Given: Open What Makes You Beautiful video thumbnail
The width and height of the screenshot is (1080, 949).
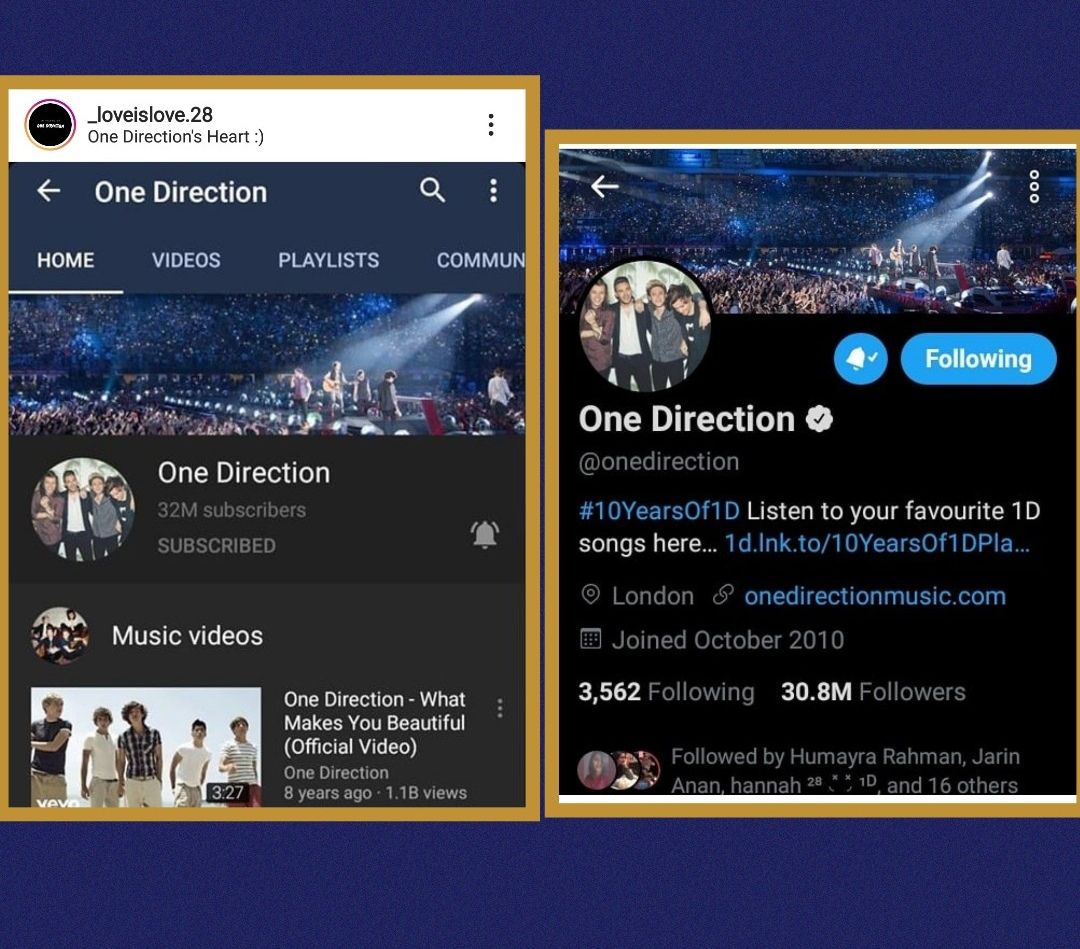Looking at the screenshot, I should pyautogui.click(x=146, y=747).
